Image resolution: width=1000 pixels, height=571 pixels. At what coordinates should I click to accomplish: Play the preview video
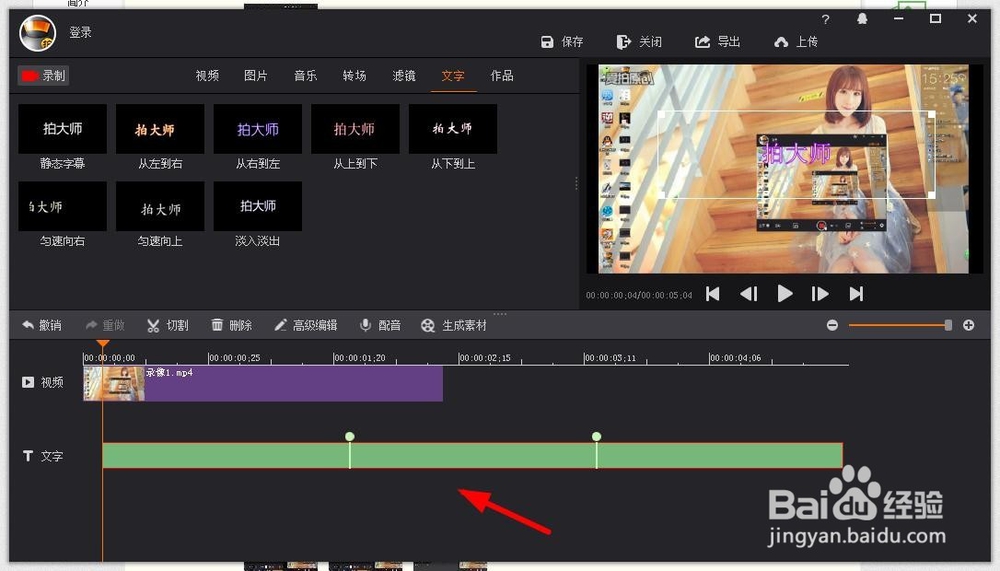[785, 293]
